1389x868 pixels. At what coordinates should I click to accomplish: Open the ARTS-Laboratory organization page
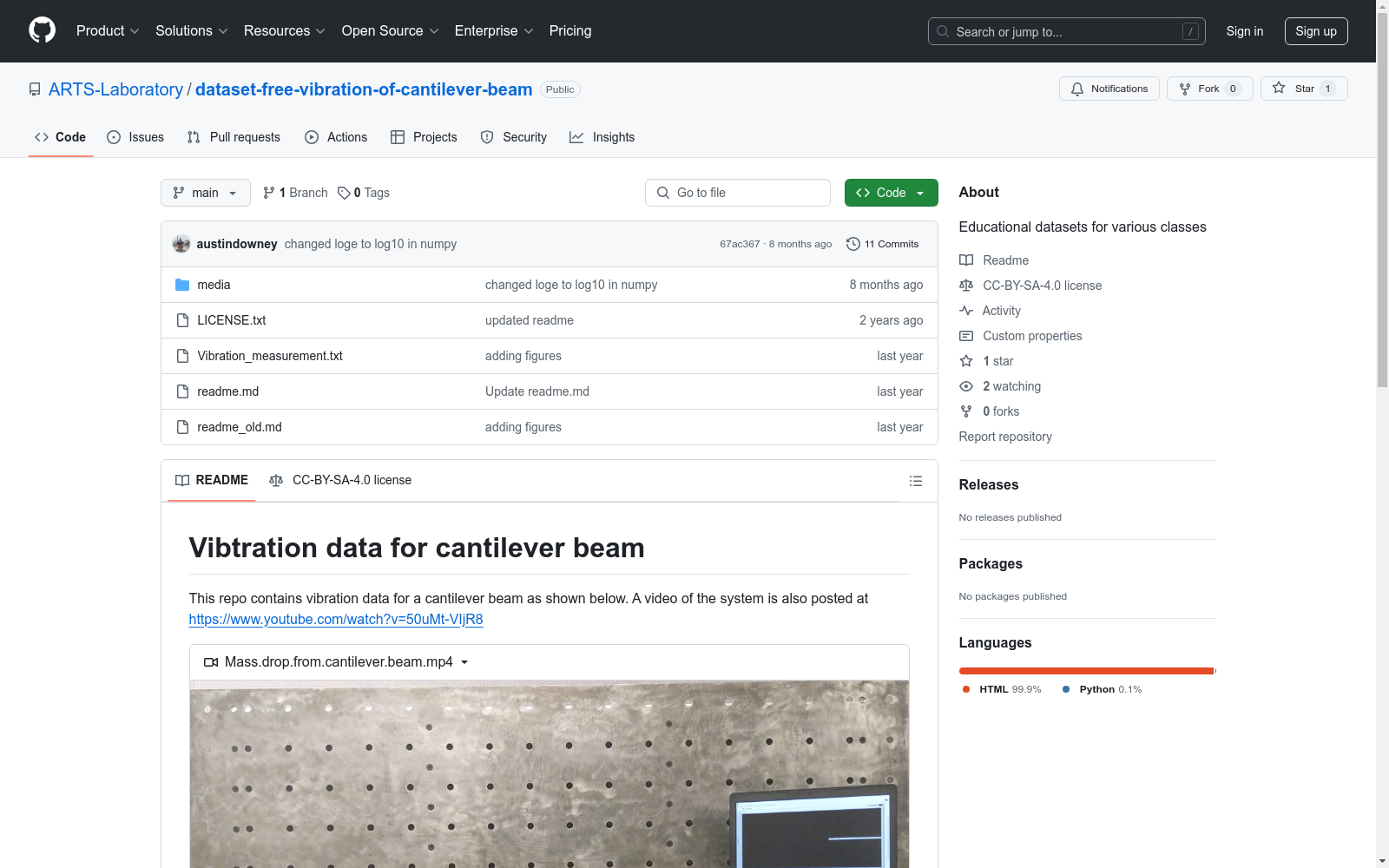pyautogui.click(x=115, y=89)
